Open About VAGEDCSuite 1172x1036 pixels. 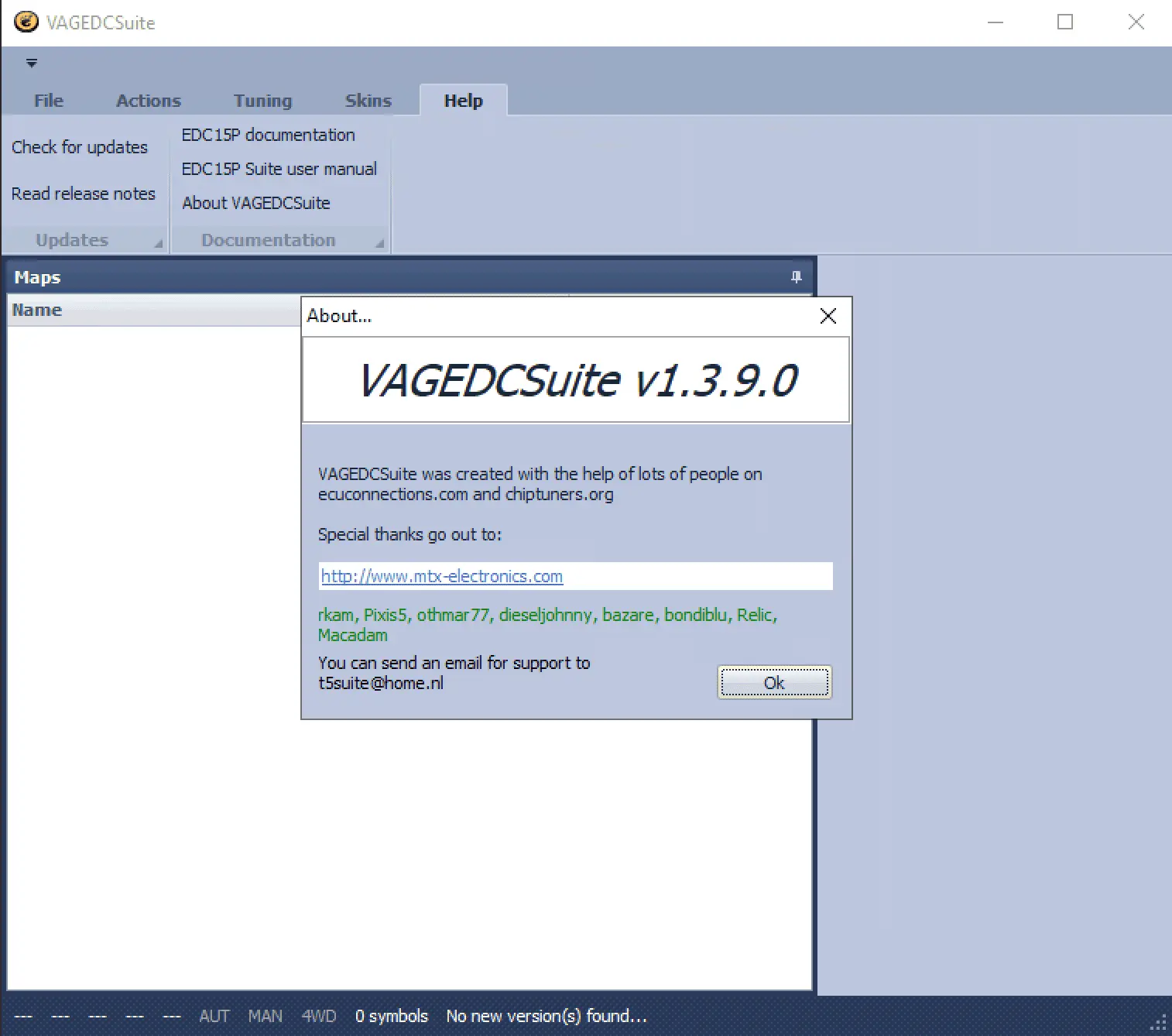256,203
